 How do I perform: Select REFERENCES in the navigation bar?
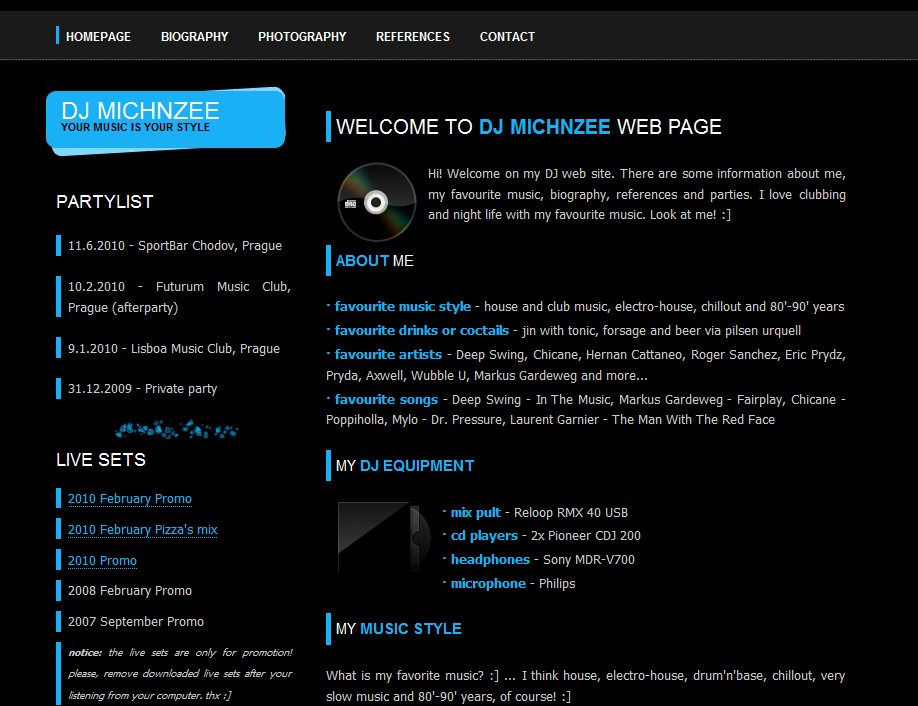[x=413, y=36]
